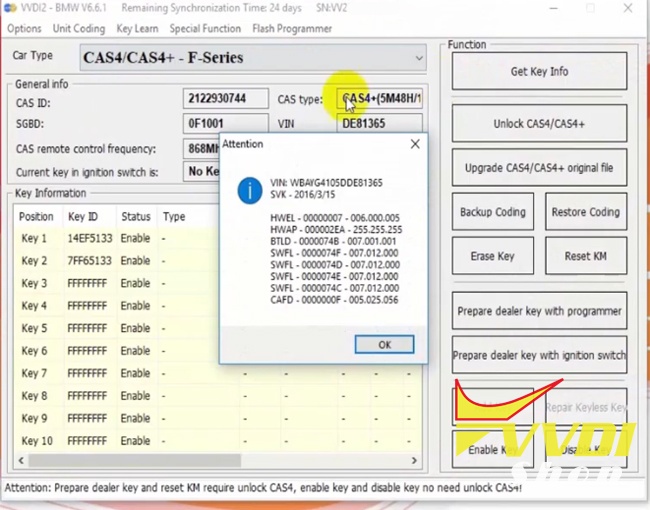Close the Attention dialog with X
Image resolution: width=650 pixels, height=510 pixels.
coord(415,144)
